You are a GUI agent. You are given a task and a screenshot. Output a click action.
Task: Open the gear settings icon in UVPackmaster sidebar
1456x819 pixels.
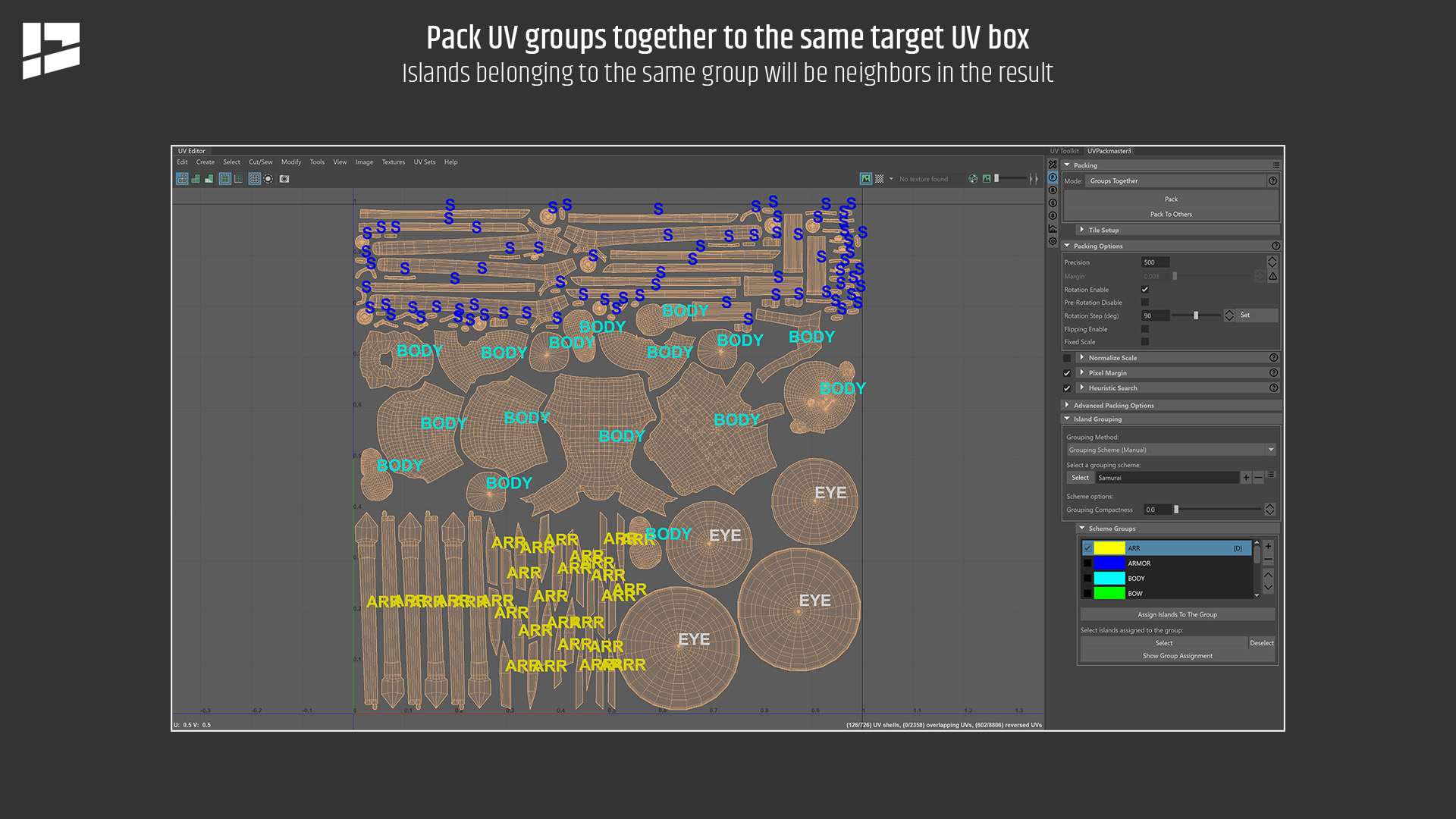click(x=1053, y=240)
